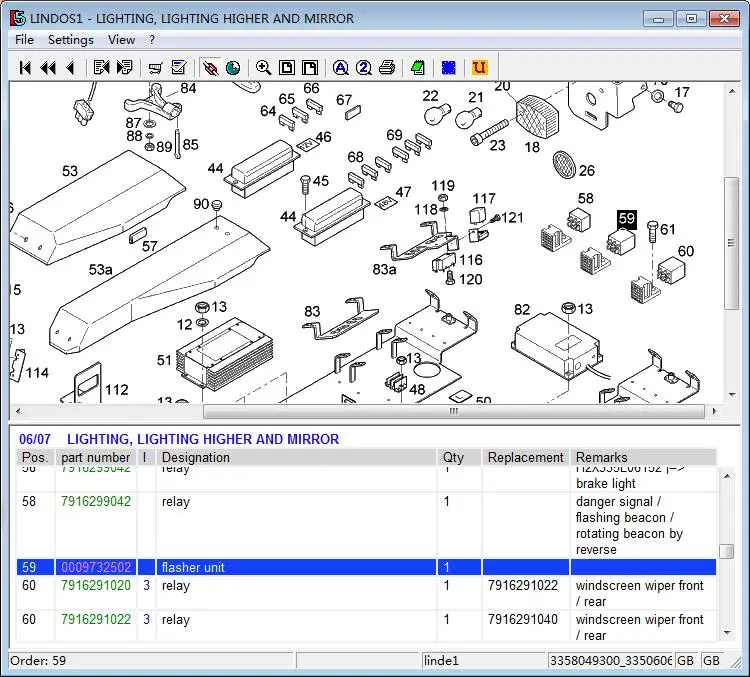The image size is (750, 677).
Task: Select part number 0009732502 flasher unit
Action: coord(96,567)
